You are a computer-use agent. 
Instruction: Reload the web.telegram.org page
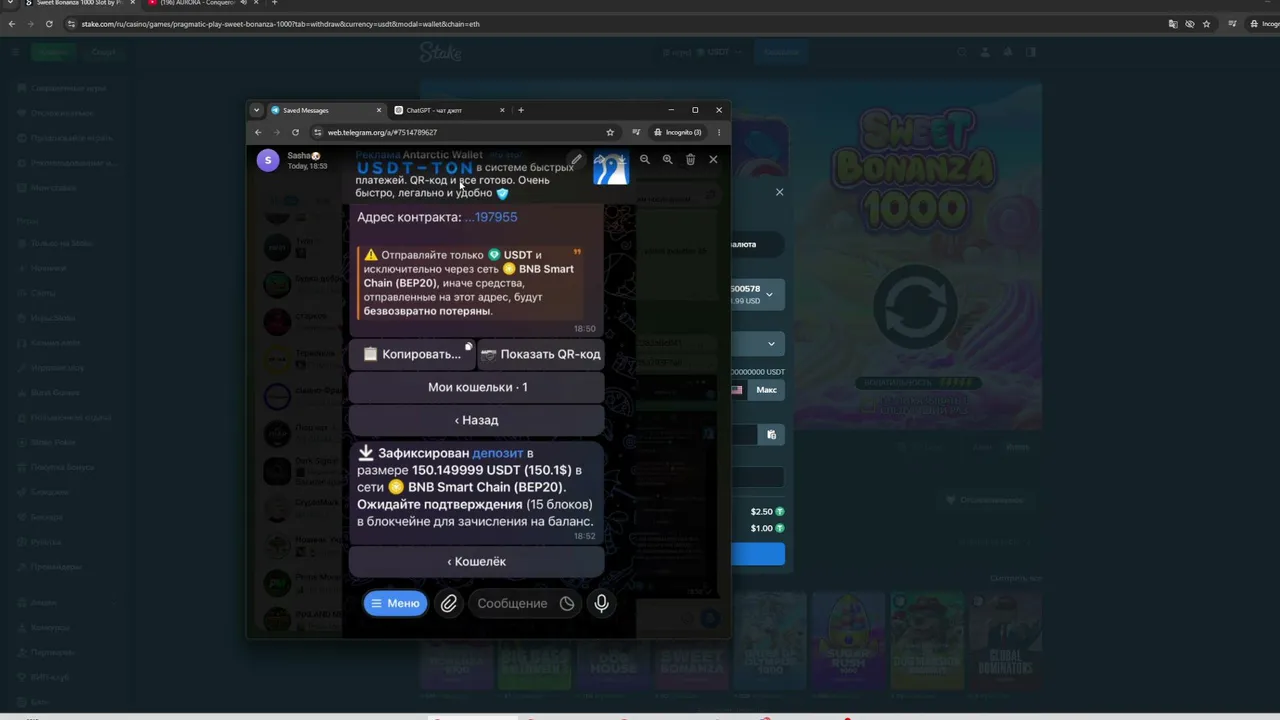pos(295,132)
